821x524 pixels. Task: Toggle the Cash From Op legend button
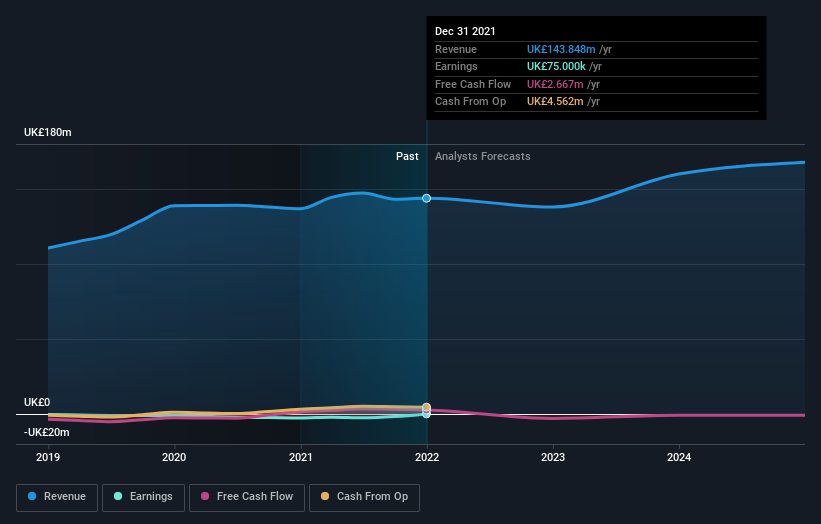(x=364, y=497)
